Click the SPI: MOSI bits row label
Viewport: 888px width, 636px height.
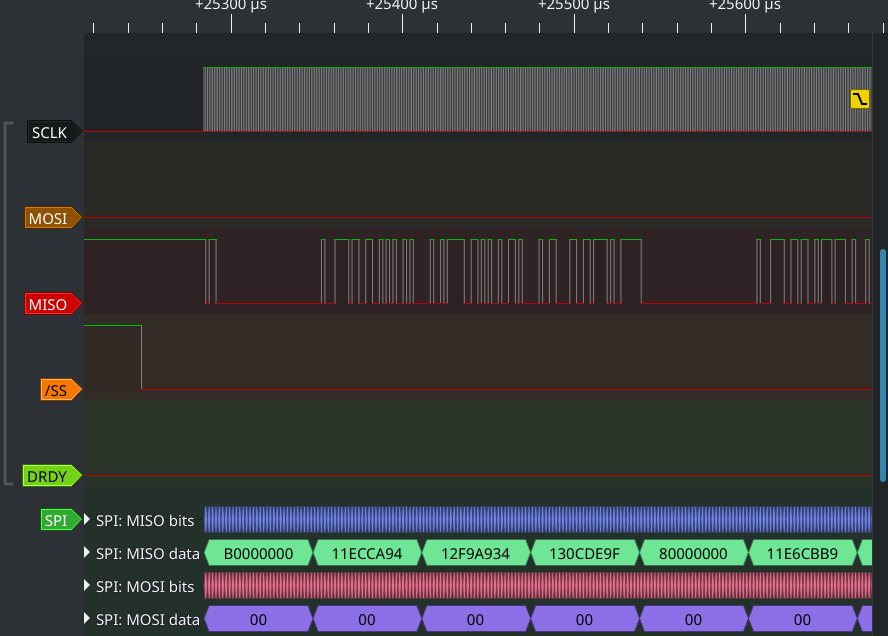coord(145,586)
